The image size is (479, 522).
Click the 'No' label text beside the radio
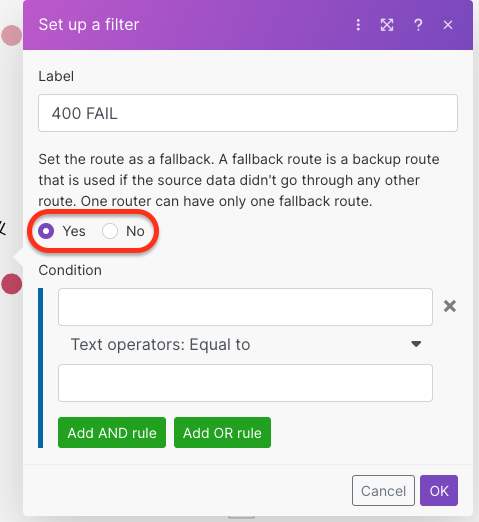(x=135, y=231)
